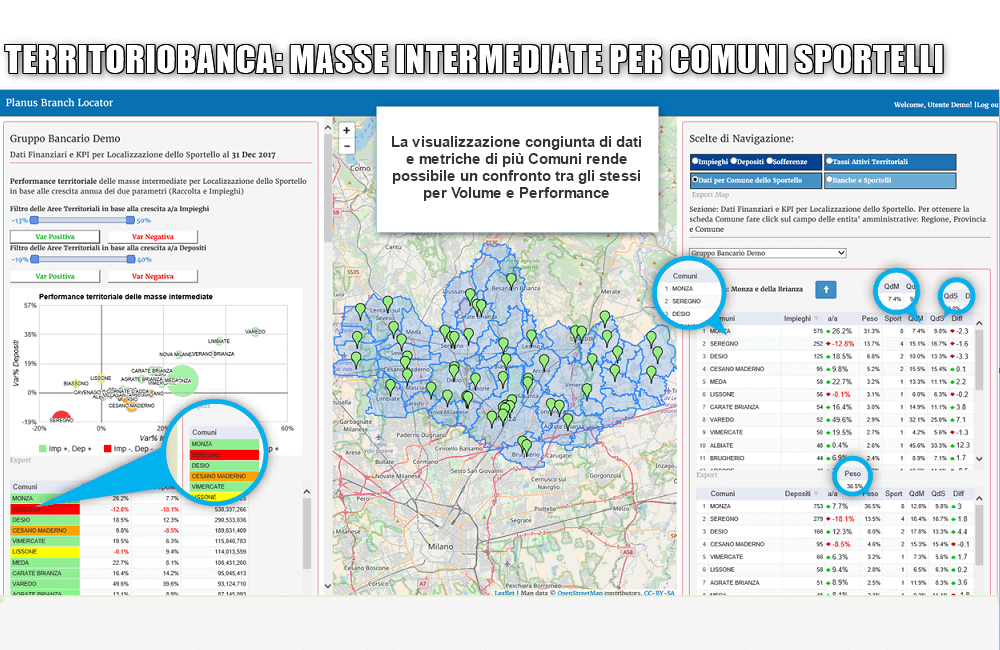Click SEREGNO in the Impieghi table

[724, 344]
